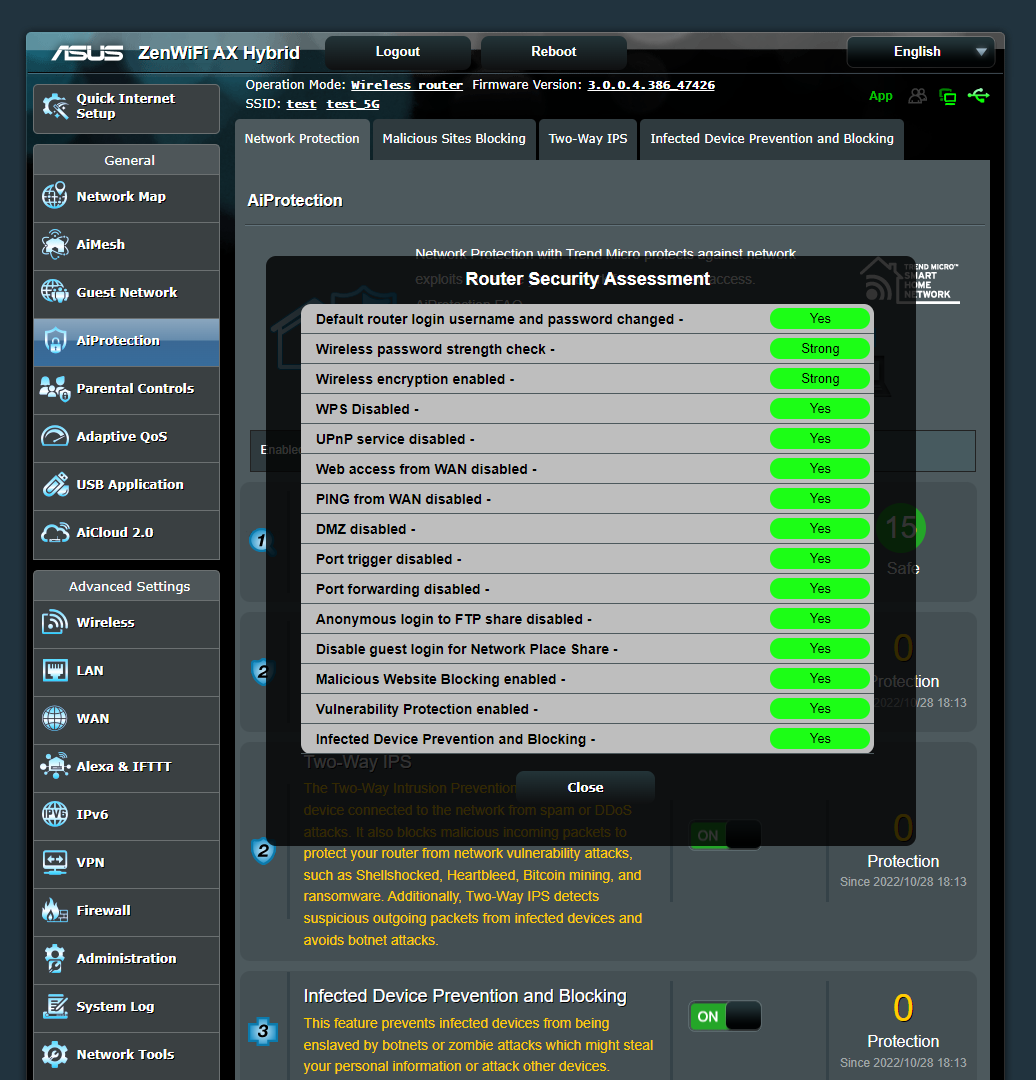Select the Quick Internet Setup icon
This screenshot has width=1036, height=1080.
53,105
